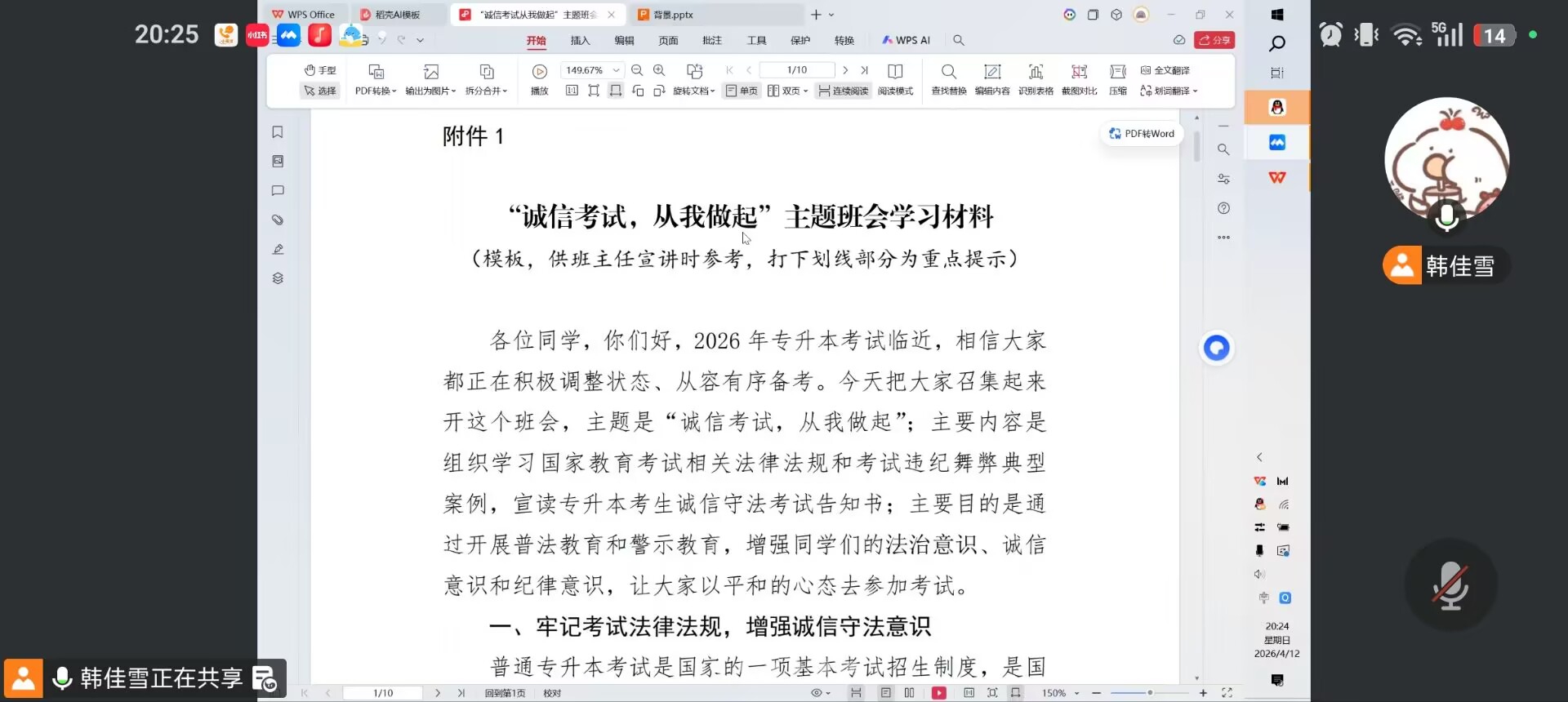Screen dimensions: 1568x702
Task: Open the Find and Replace (查找替换) tool
Action: tap(948, 78)
